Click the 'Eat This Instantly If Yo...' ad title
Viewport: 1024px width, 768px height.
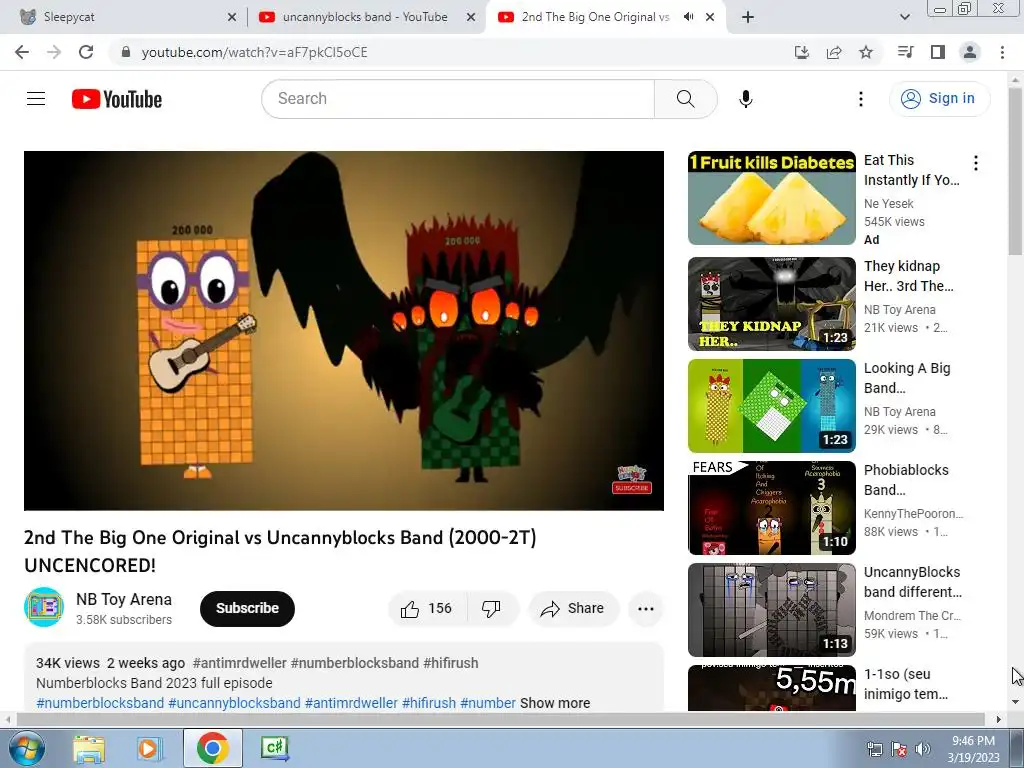point(912,170)
